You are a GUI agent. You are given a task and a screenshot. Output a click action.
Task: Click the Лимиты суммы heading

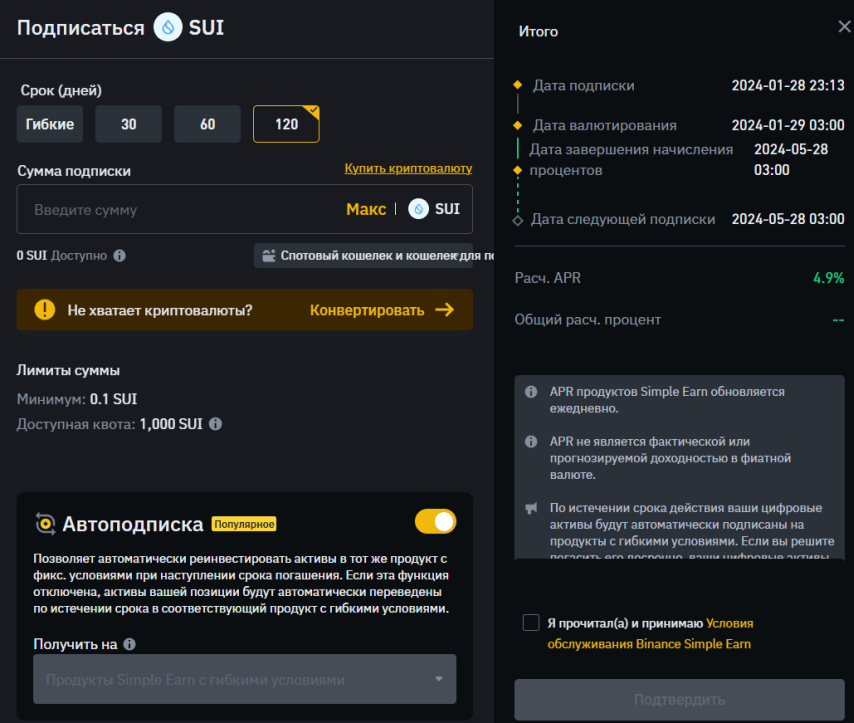pos(68,370)
